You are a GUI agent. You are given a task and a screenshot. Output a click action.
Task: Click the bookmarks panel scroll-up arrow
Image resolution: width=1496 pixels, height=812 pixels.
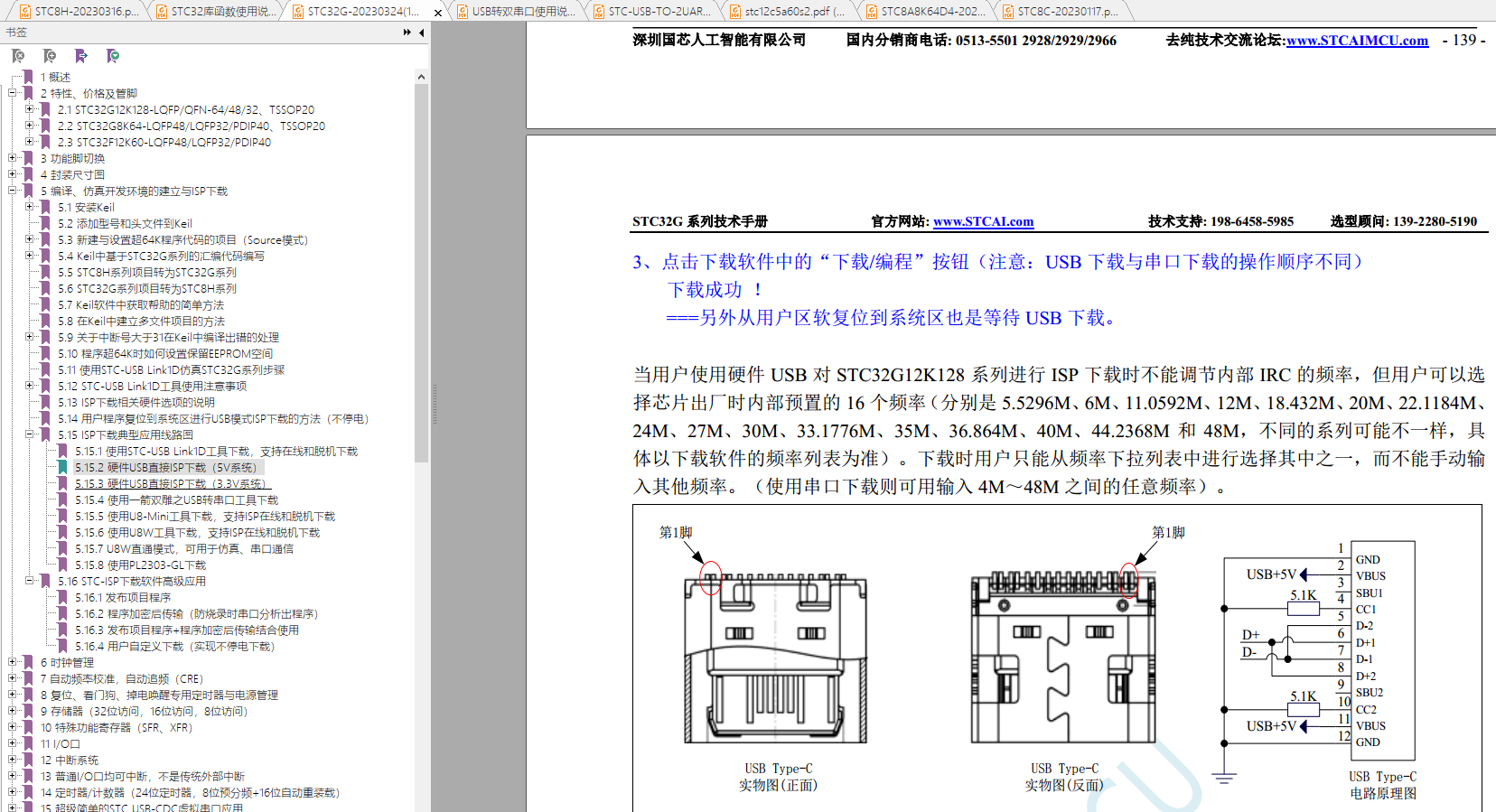click(421, 78)
